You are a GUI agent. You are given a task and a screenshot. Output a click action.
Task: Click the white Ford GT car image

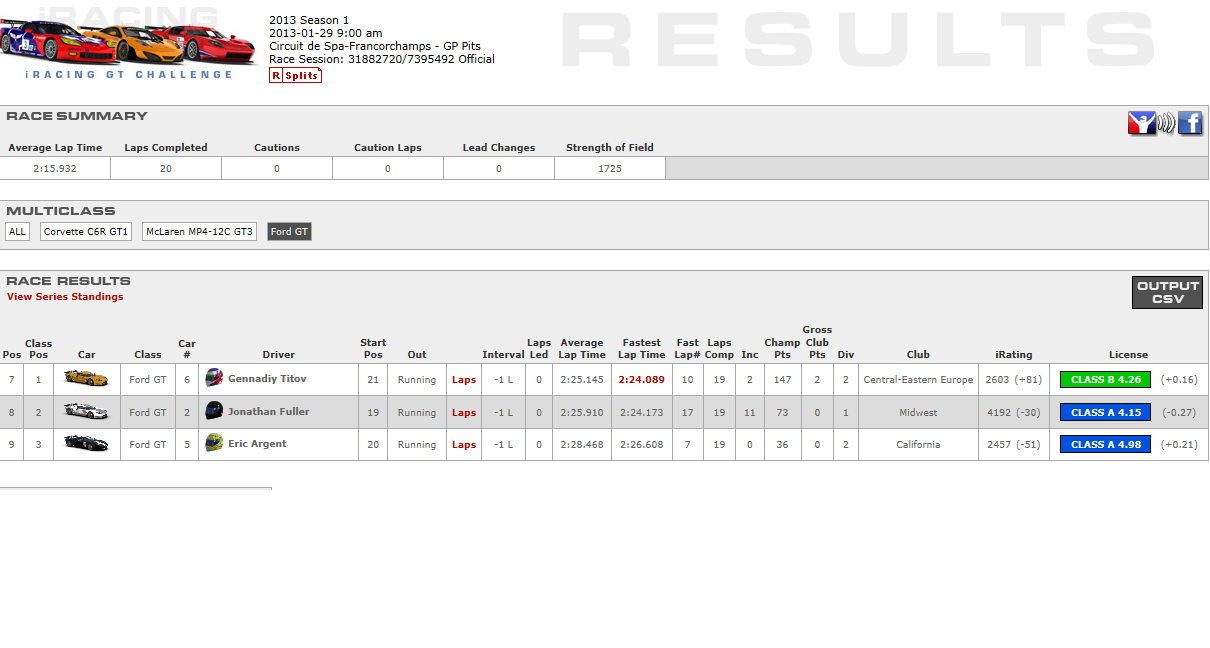pos(86,411)
